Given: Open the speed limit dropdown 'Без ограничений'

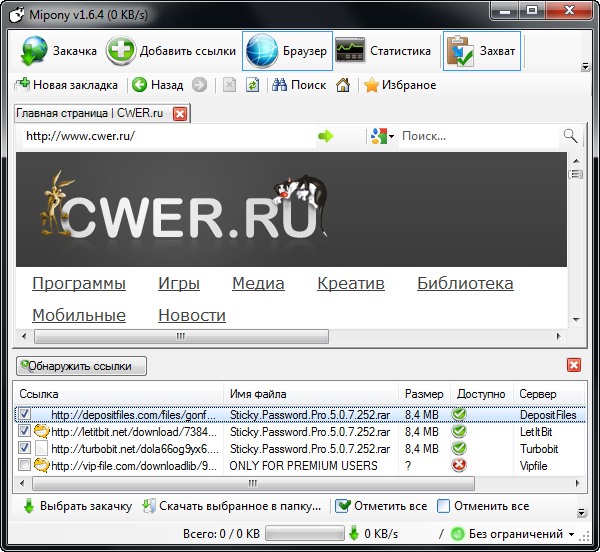Looking at the screenshot, I should (x=571, y=534).
